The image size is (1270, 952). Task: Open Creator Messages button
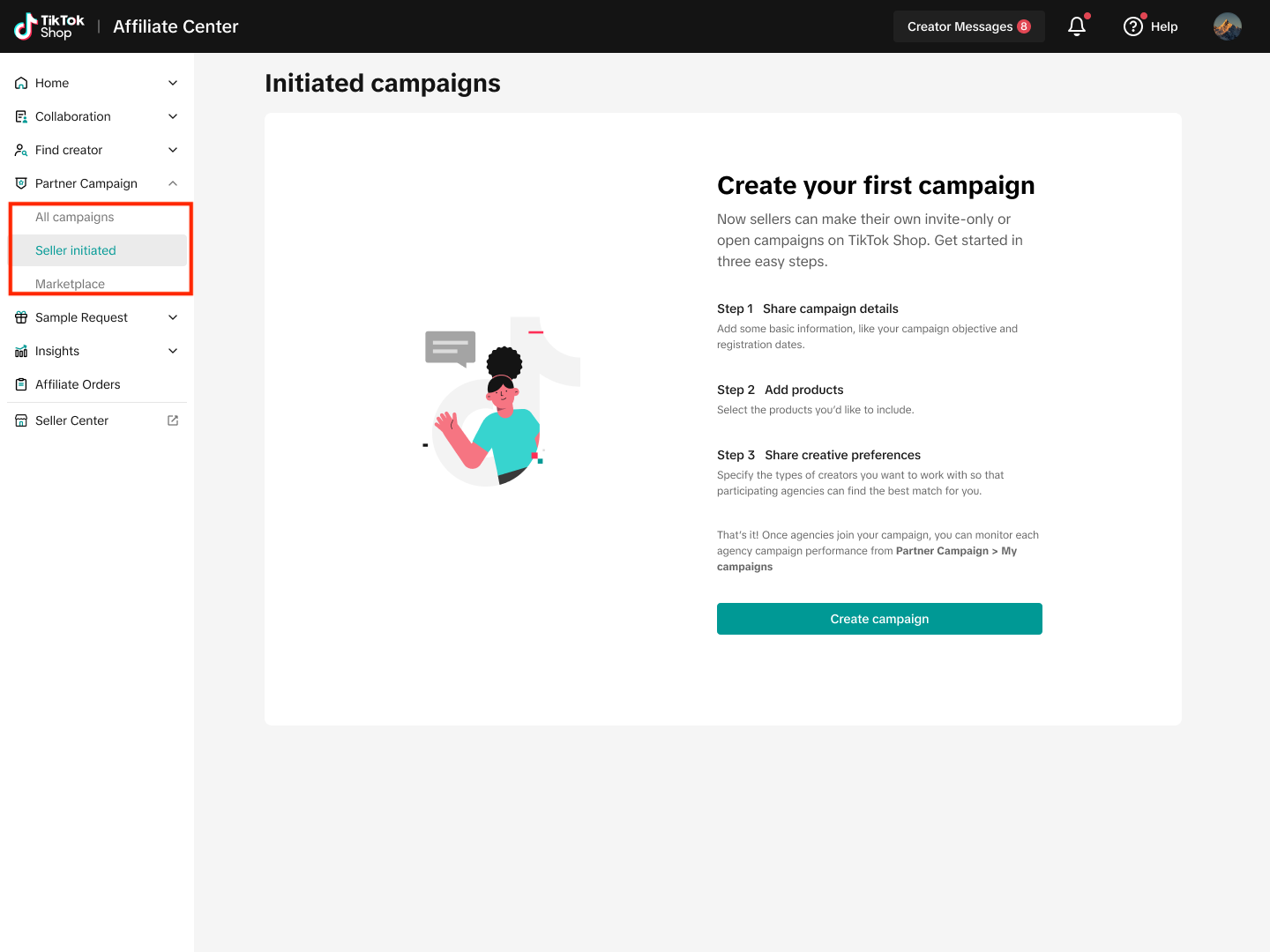tap(968, 26)
